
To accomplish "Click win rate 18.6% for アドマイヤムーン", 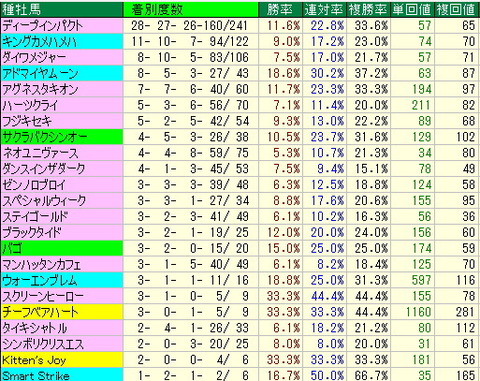I will pyautogui.click(x=284, y=73).
